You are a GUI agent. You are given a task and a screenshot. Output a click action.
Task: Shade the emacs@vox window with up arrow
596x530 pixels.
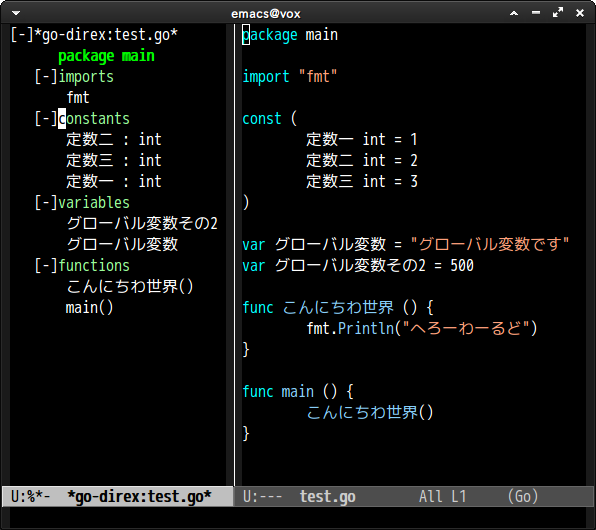point(514,13)
